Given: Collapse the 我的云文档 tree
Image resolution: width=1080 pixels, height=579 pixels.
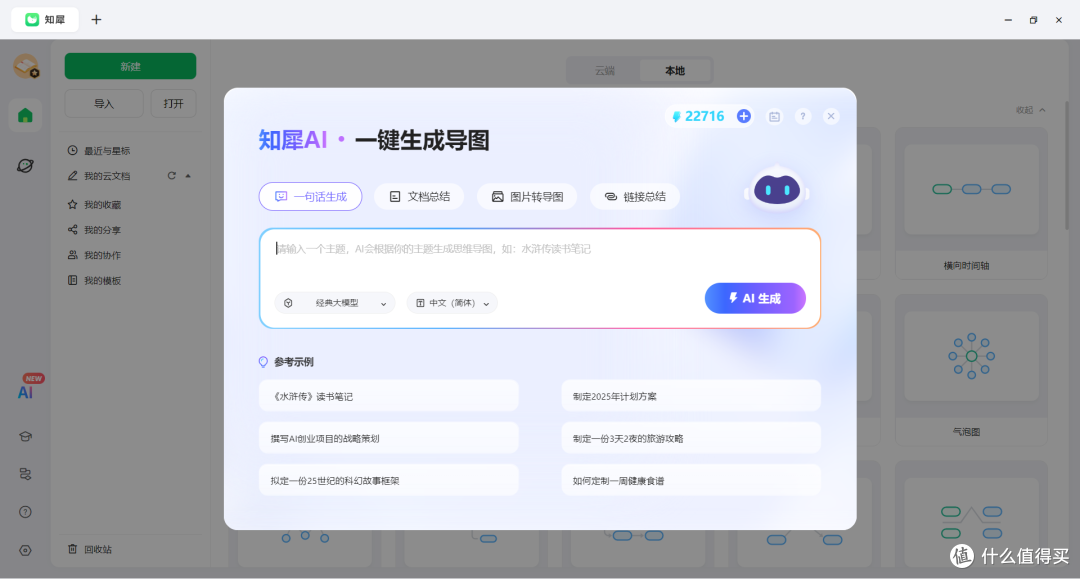Looking at the screenshot, I should (x=188, y=176).
